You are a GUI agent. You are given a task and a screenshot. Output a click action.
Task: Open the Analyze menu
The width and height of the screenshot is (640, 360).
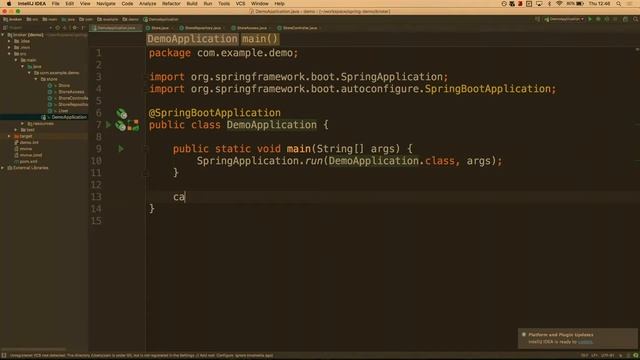tap(147, 4)
